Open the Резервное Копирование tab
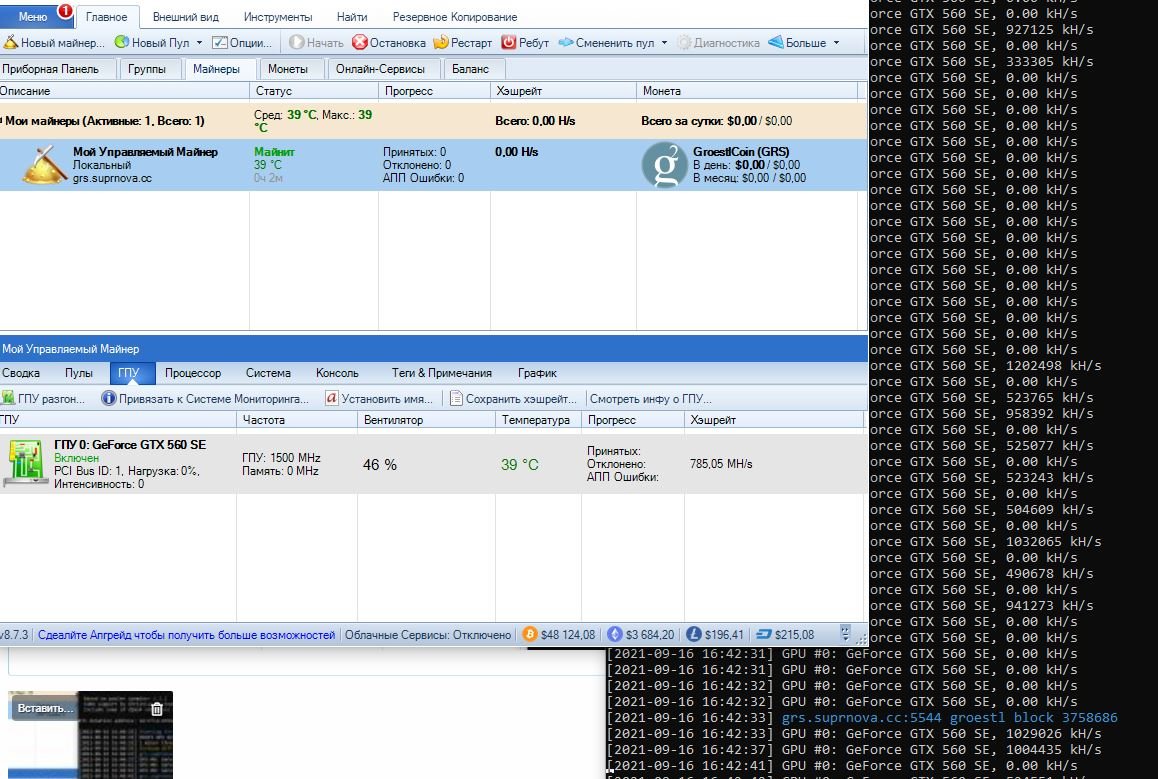This screenshot has width=1158, height=779. tap(455, 16)
